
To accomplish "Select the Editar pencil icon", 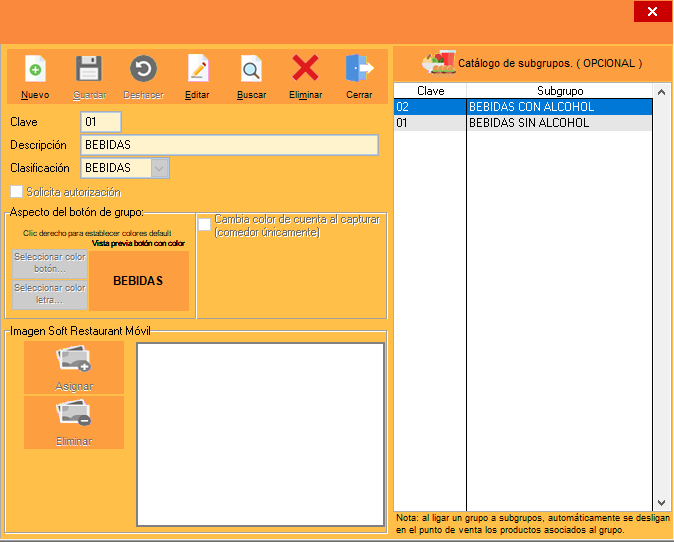I will pos(197,70).
